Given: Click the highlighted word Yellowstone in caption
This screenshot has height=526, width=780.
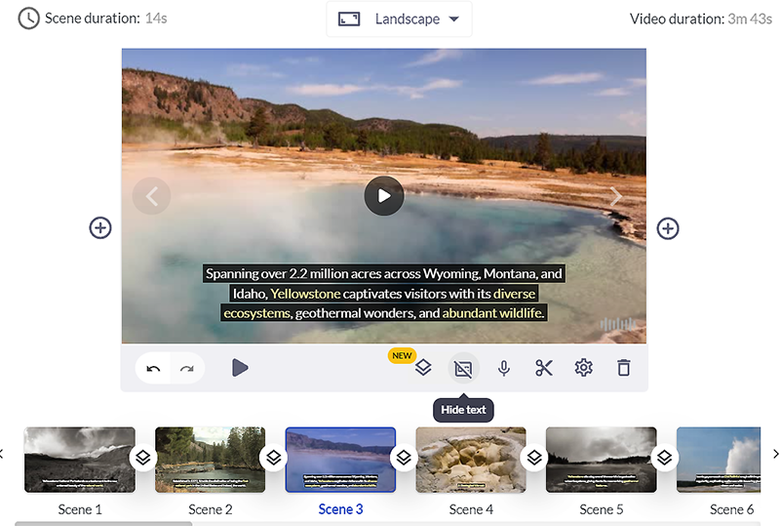Looking at the screenshot, I should click(305, 294).
